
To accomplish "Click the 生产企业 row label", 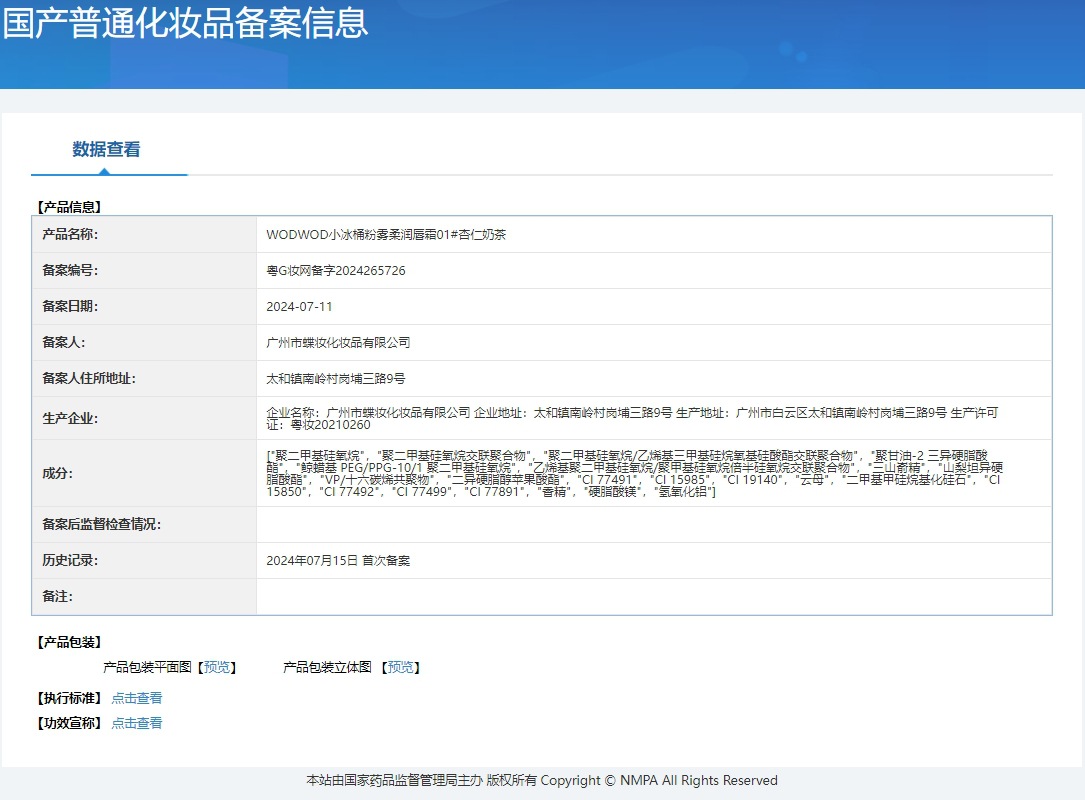I will point(70,419).
